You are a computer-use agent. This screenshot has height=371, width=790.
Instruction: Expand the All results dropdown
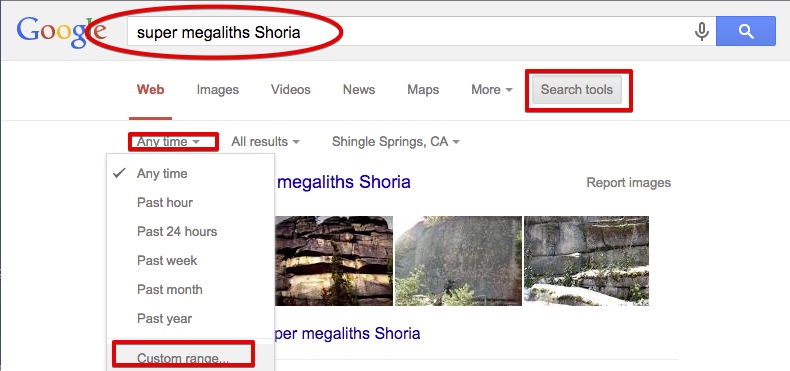pos(265,142)
